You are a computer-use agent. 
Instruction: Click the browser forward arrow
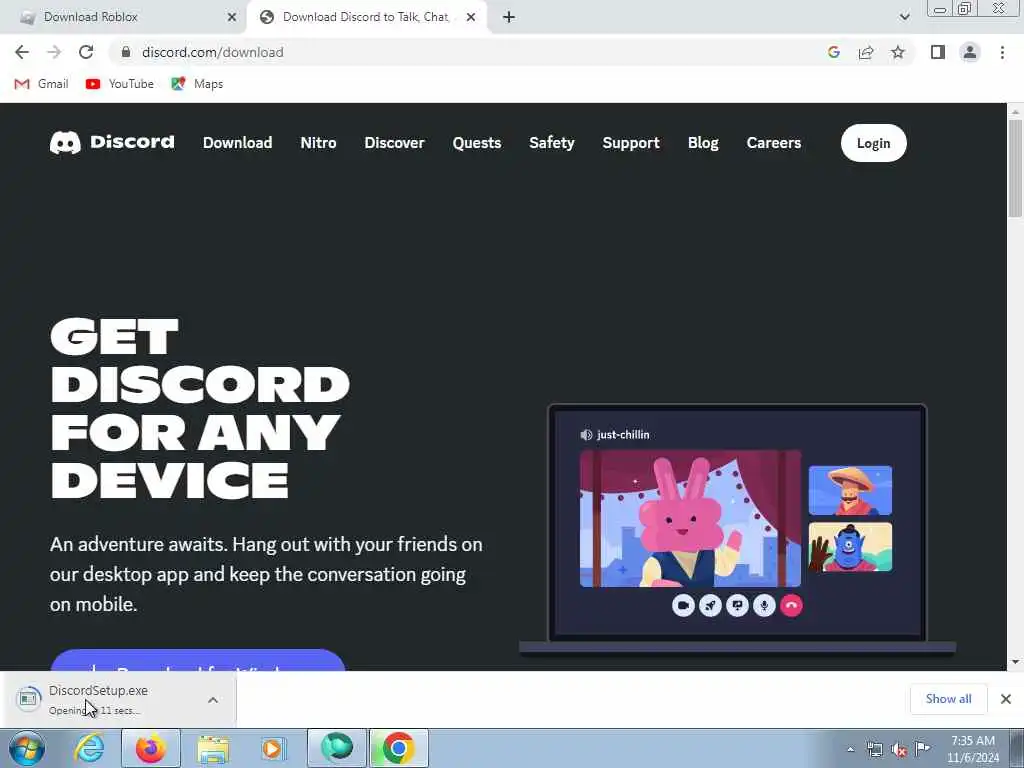[x=54, y=52]
